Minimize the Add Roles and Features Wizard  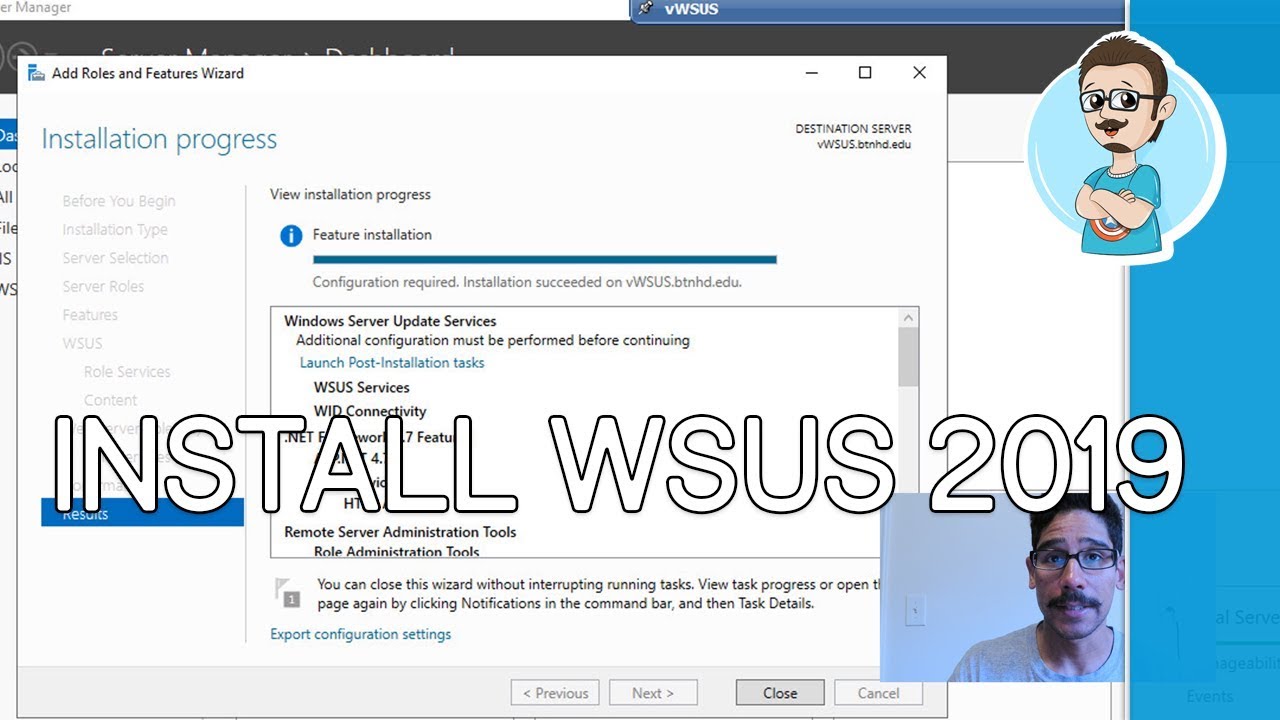812,72
